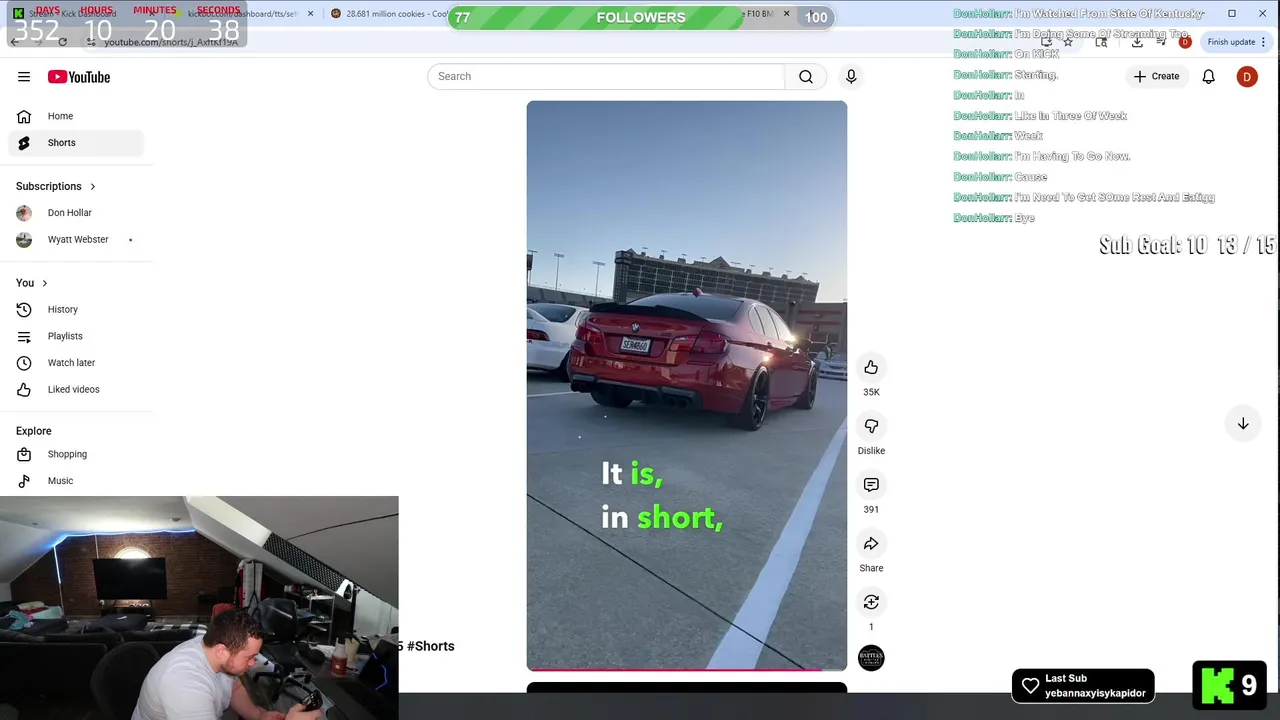
Task: Open Watch later list
Action: pyautogui.click(x=76, y=363)
